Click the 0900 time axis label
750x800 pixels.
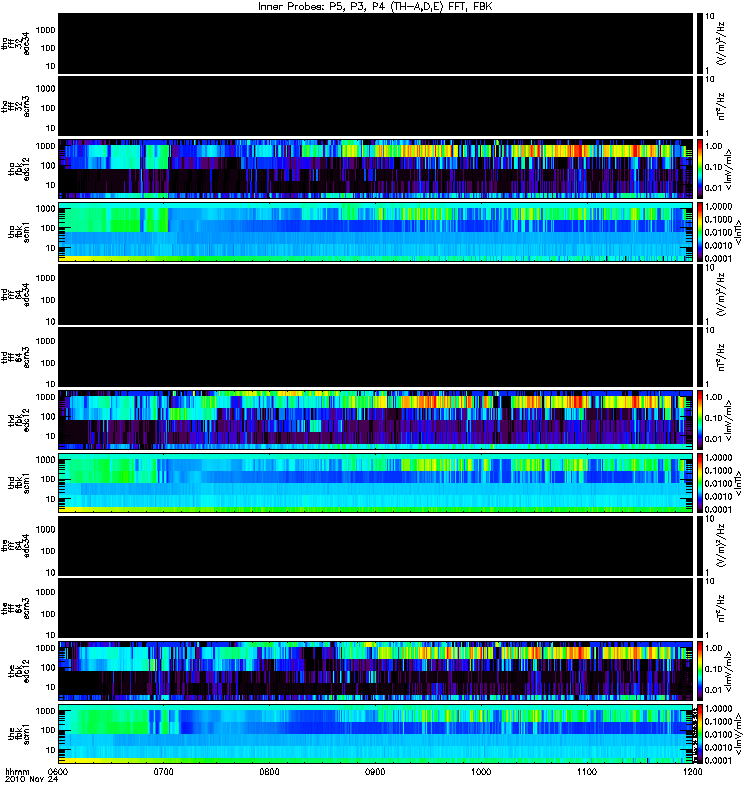tap(375, 772)
